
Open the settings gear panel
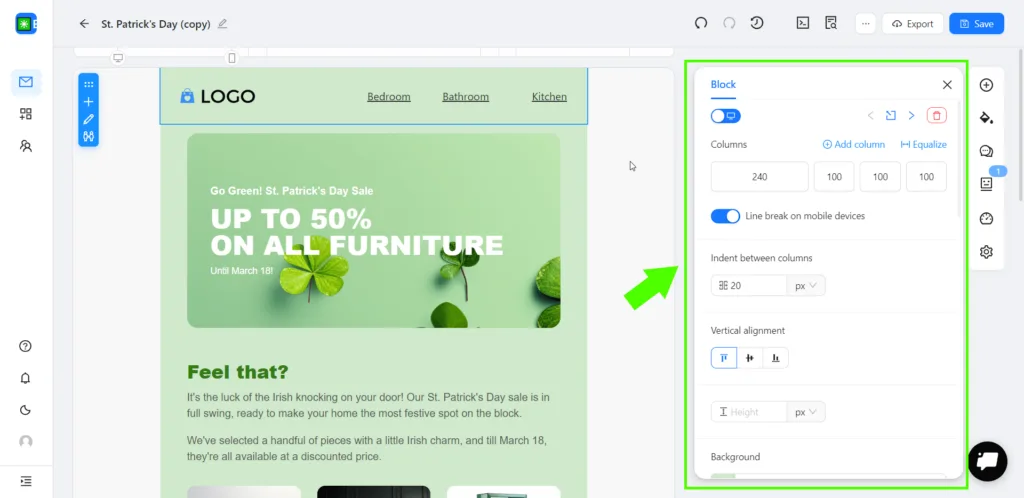click(986, 251)
